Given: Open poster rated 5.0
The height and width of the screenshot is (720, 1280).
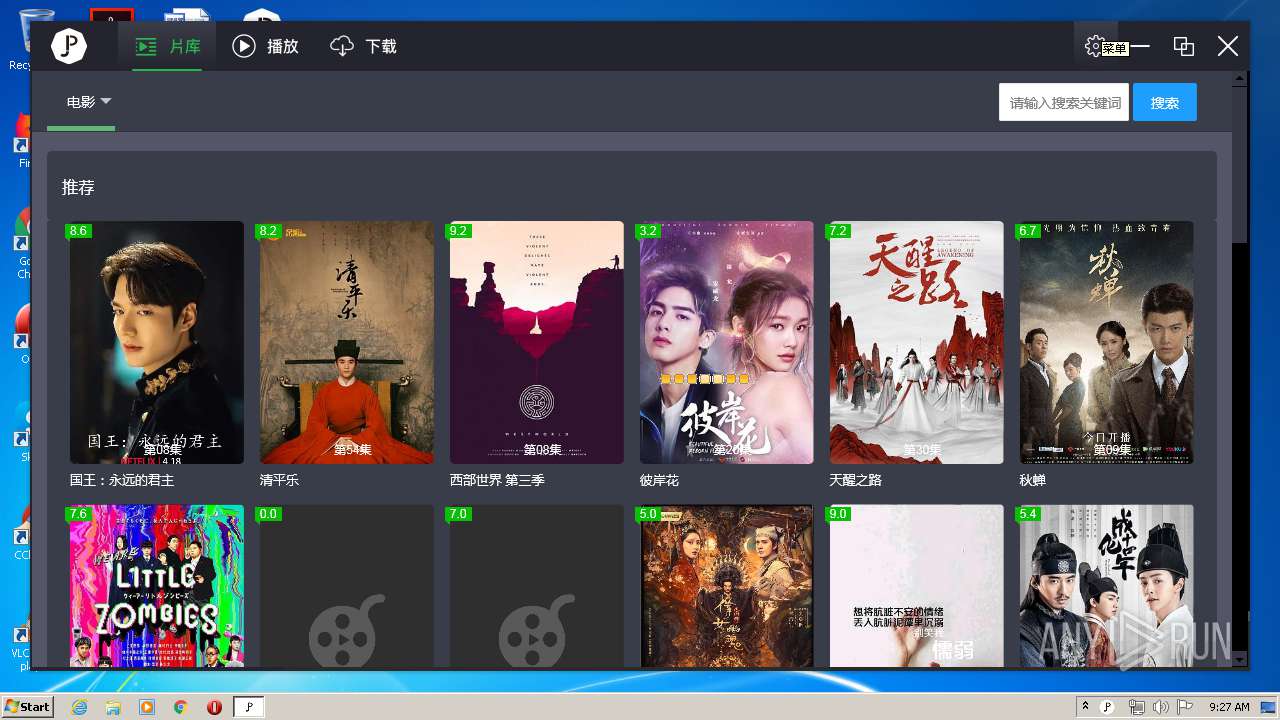Looking at the screenshot, I should [x=727, y=586].
